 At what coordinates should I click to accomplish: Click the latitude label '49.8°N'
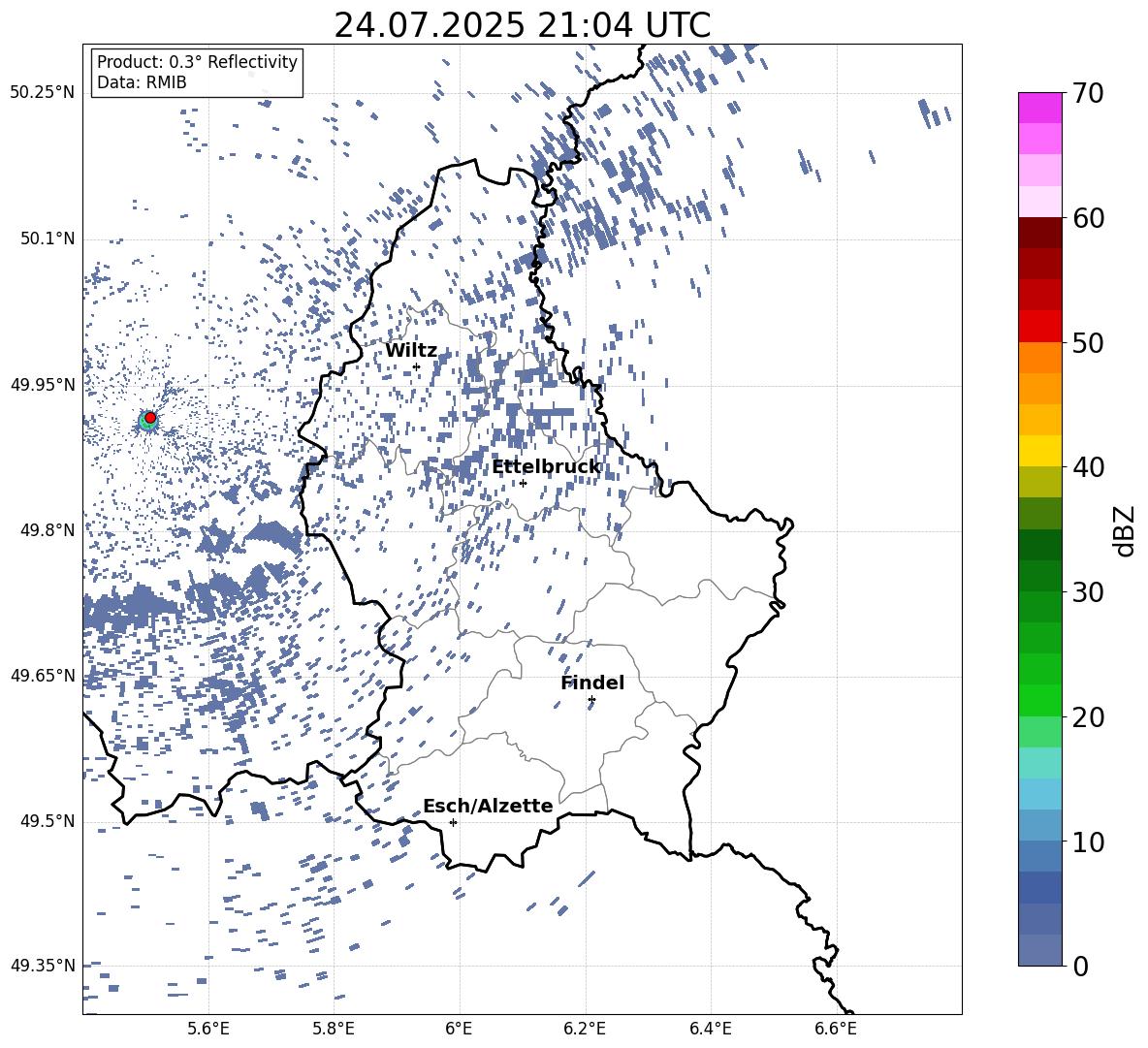pyautogui.click(x=47, y=530)
